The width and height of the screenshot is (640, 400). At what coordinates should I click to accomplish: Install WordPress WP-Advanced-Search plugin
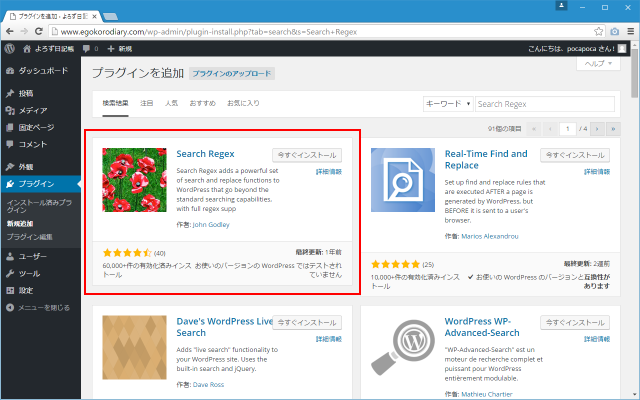point(575,322)
